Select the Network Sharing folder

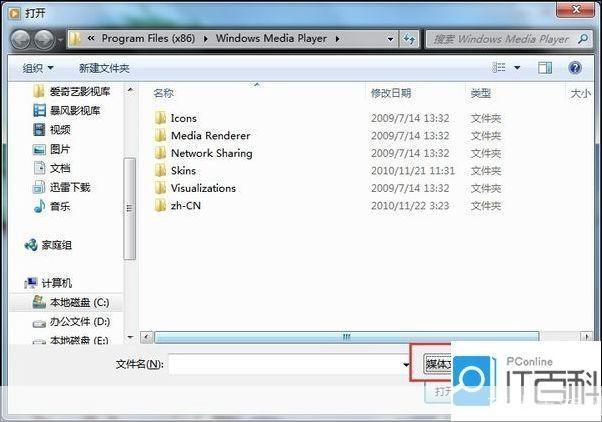point(212,153)
